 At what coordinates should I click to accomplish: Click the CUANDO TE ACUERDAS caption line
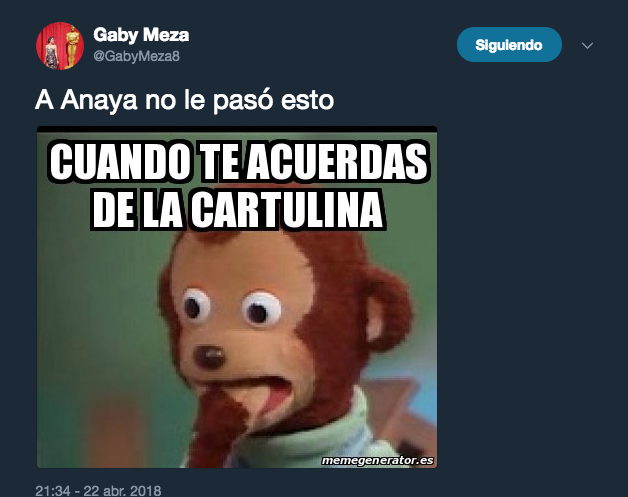click(x=238, y=162)
